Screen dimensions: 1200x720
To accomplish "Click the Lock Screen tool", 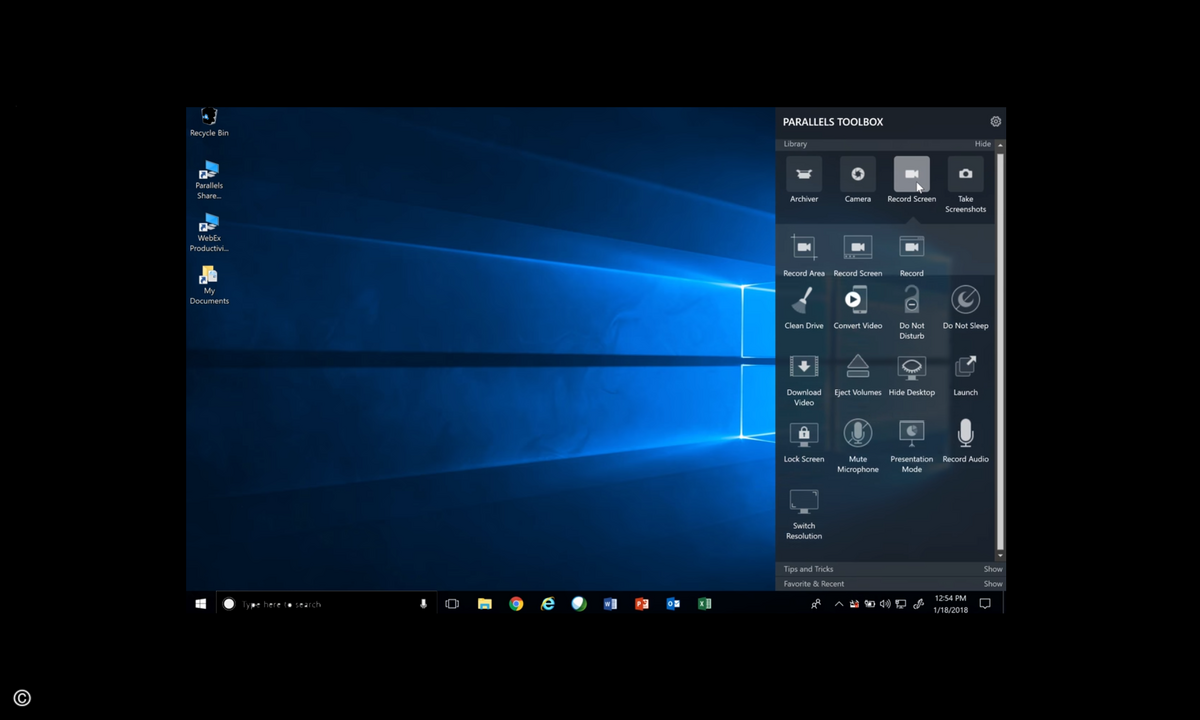I will tap(804, 441).
